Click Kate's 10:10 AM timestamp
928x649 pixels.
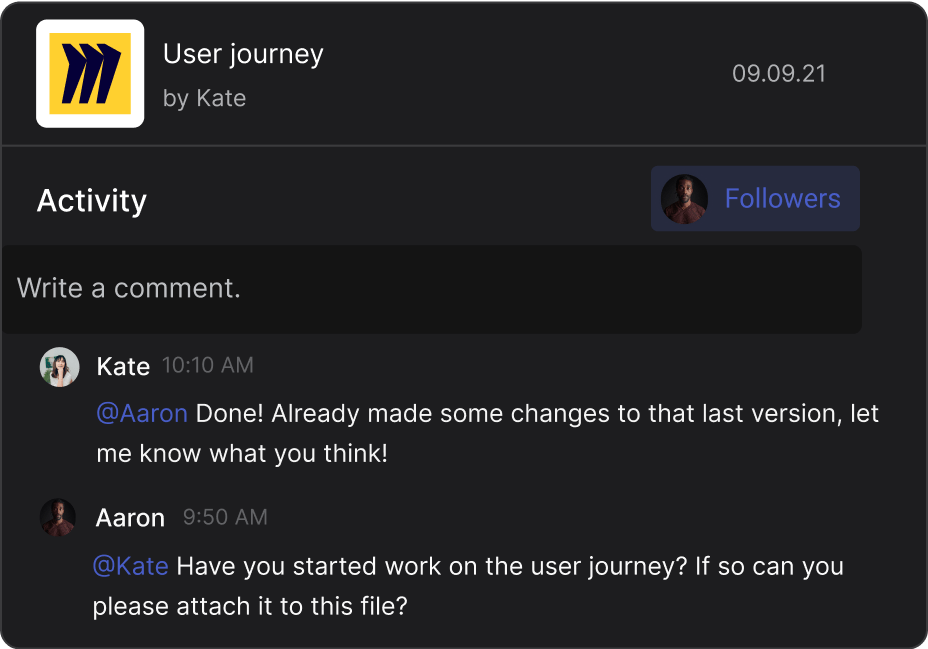point(208,366)
